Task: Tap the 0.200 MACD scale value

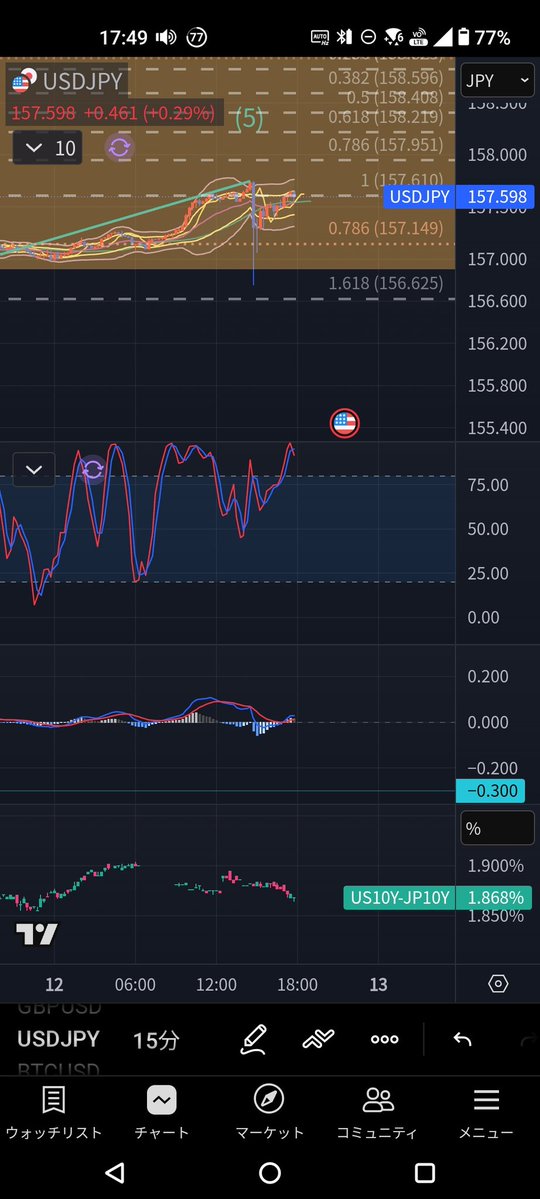Action: (x=488, y=677)
